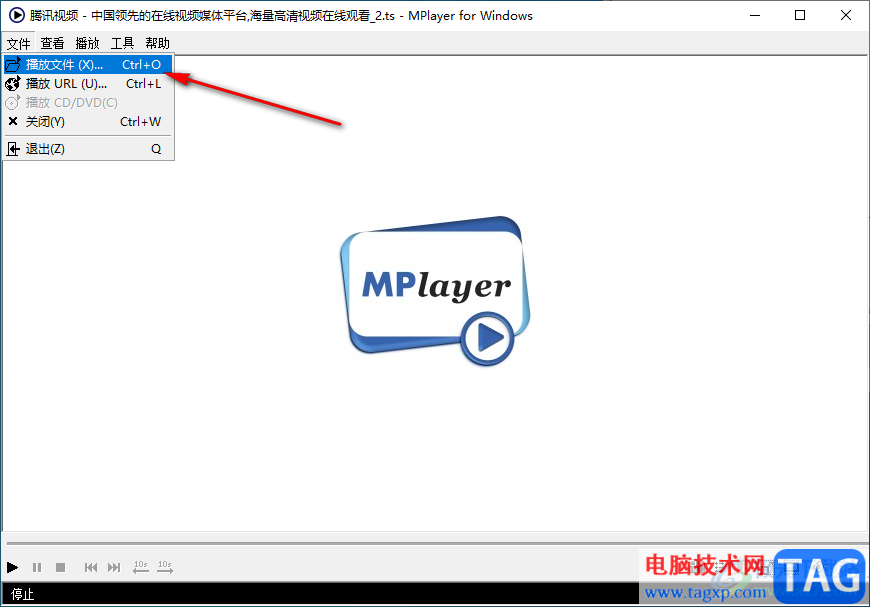Close the MPlayer window

(x=845, y=16)
